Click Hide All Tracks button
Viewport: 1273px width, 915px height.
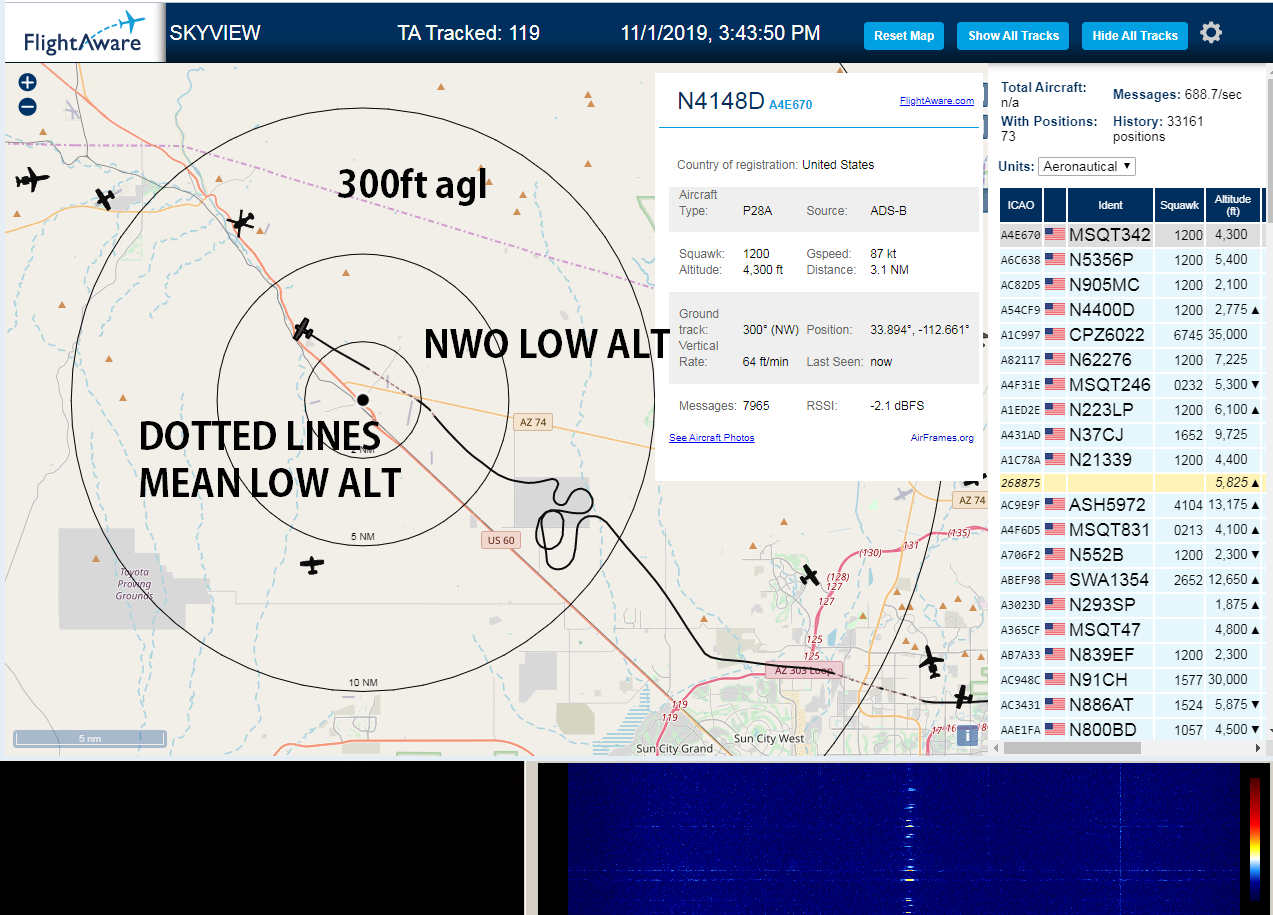tap(1135, 36)
